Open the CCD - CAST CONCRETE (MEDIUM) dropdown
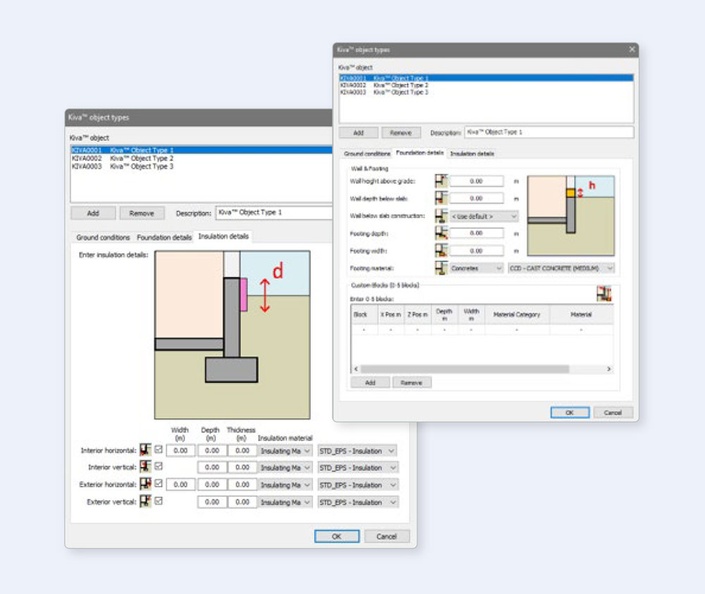The width and height of the screenshot is (705, 594). (561, 268)
